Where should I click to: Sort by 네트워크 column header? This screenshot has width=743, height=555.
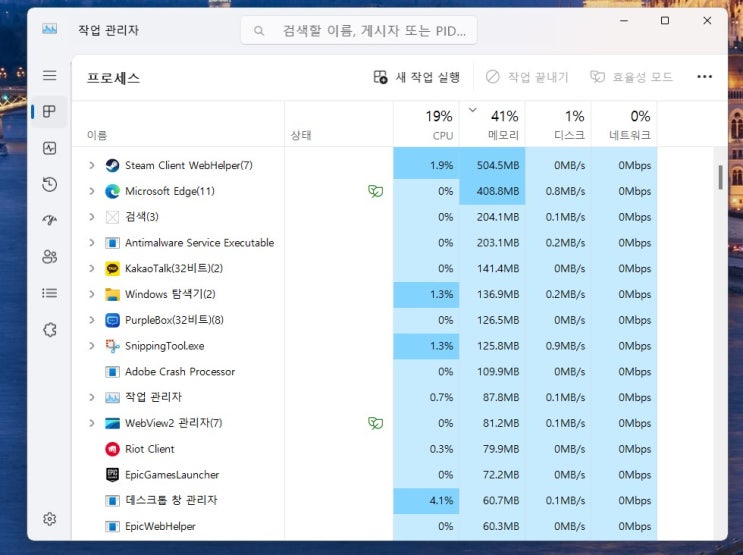pyautogui.click(x=624, y=124)
